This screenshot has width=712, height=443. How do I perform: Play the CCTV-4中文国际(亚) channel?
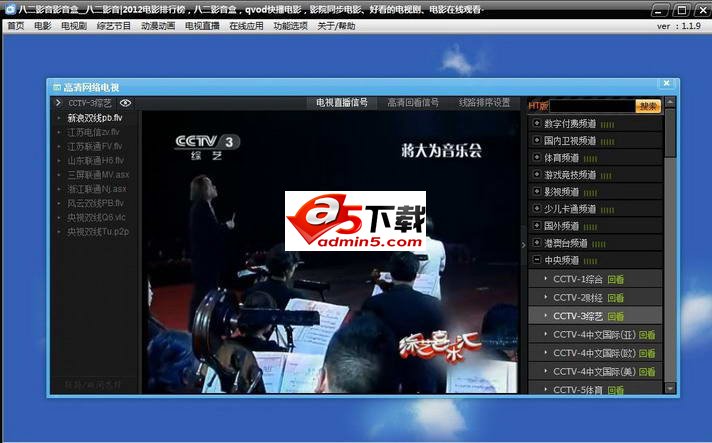coord(595,335)
